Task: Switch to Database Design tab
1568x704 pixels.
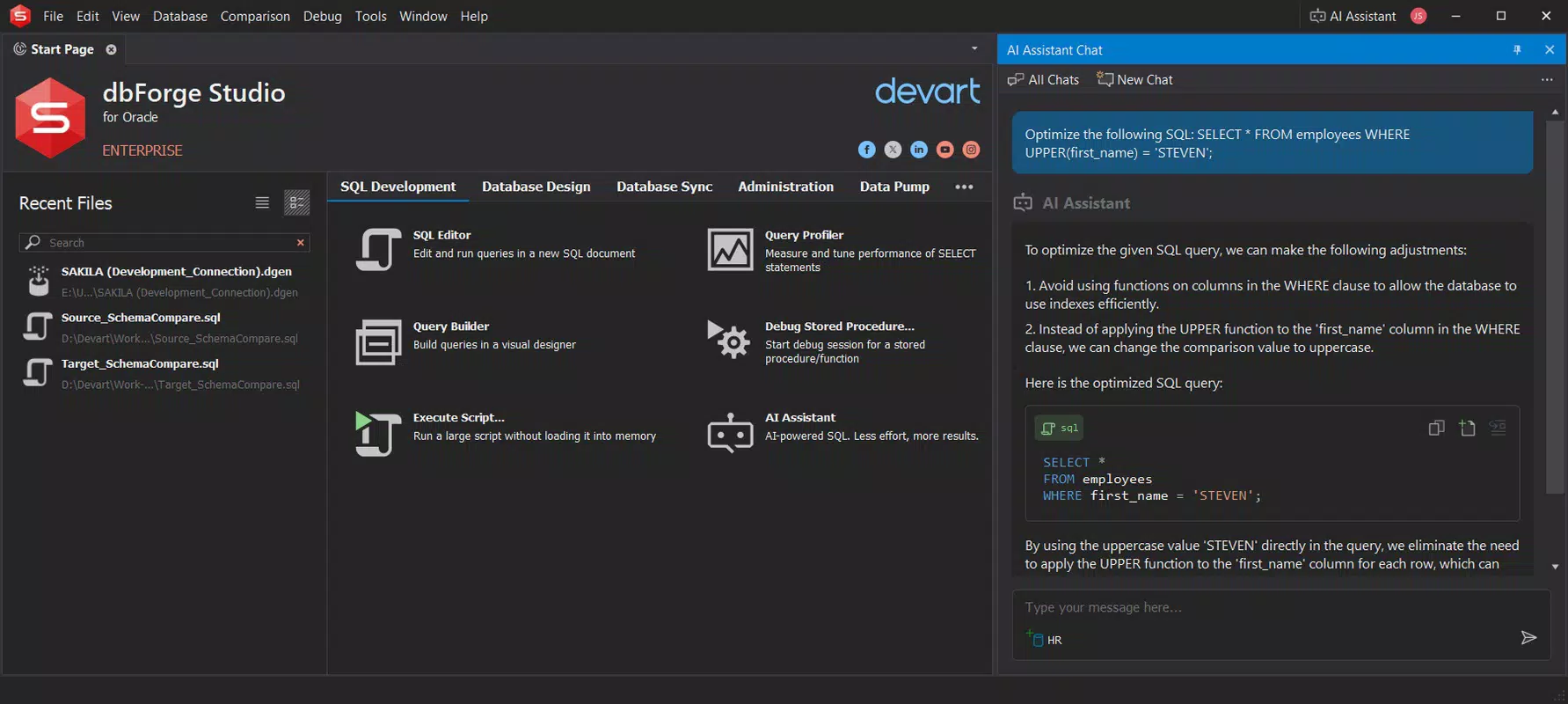Action: pyautogui.click(x=536, y=187)
